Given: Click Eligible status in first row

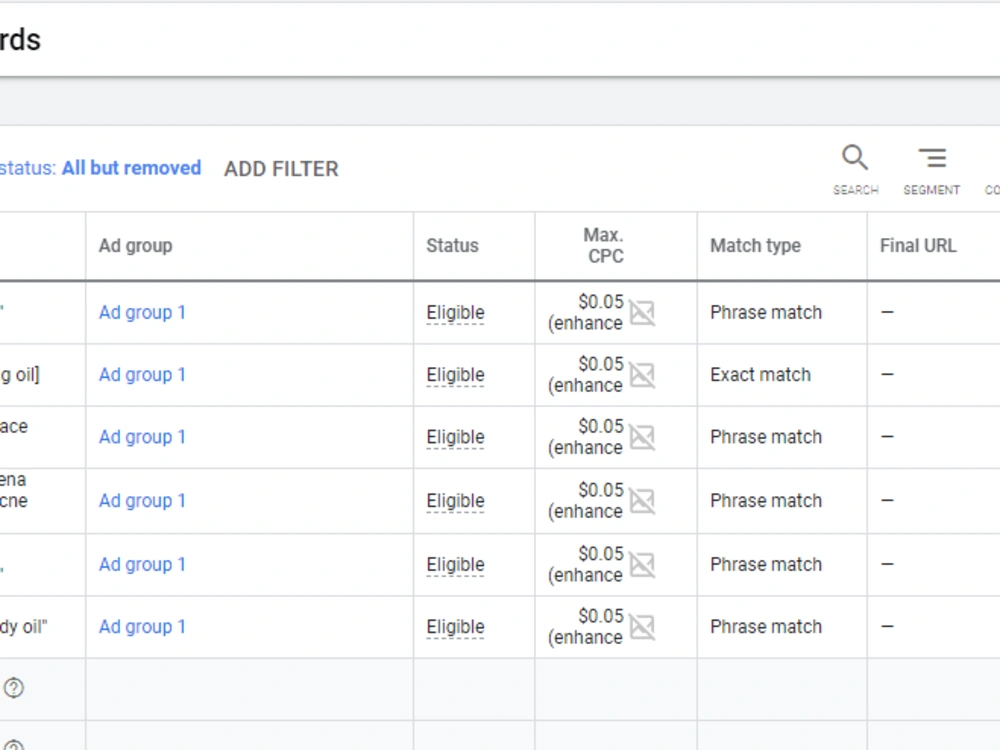Looking at the screenshot, I should coord(455,313).
